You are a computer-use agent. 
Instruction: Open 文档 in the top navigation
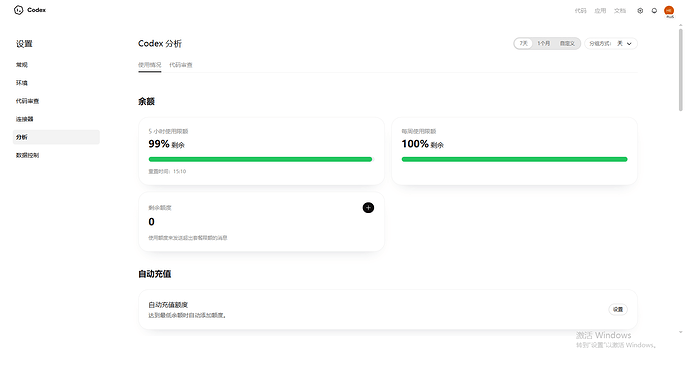coord(620,11)
